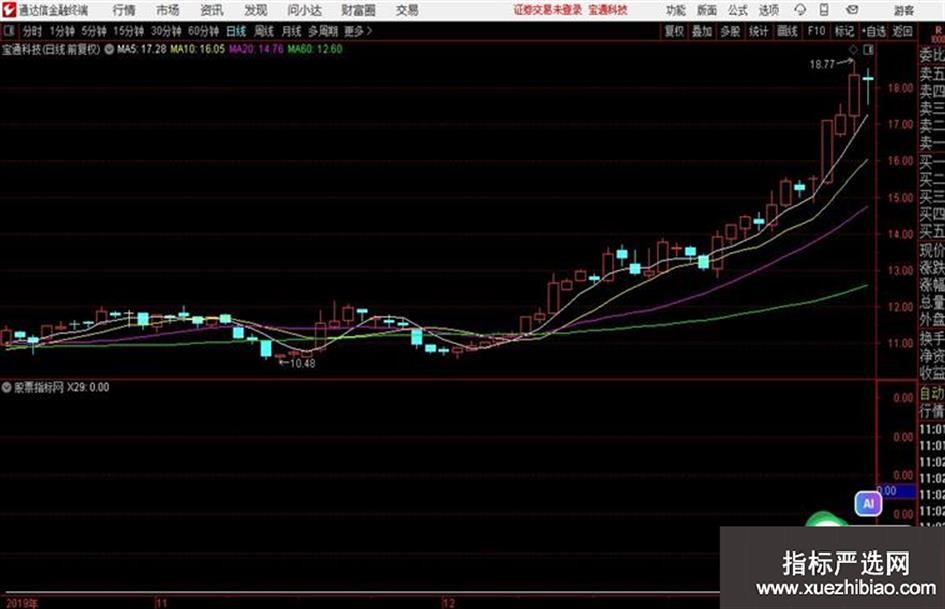The height and width of the screenshot is (609, 945).
Task: Open the dropdown beside 股票指标网 sub-indicator
Action: 6,387
